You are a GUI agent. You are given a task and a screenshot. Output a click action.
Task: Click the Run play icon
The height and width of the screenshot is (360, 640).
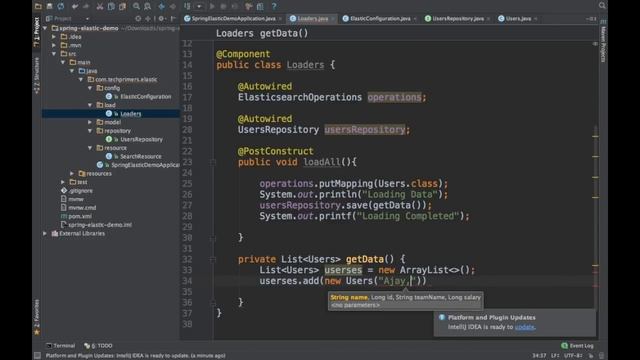click(212, 6)
